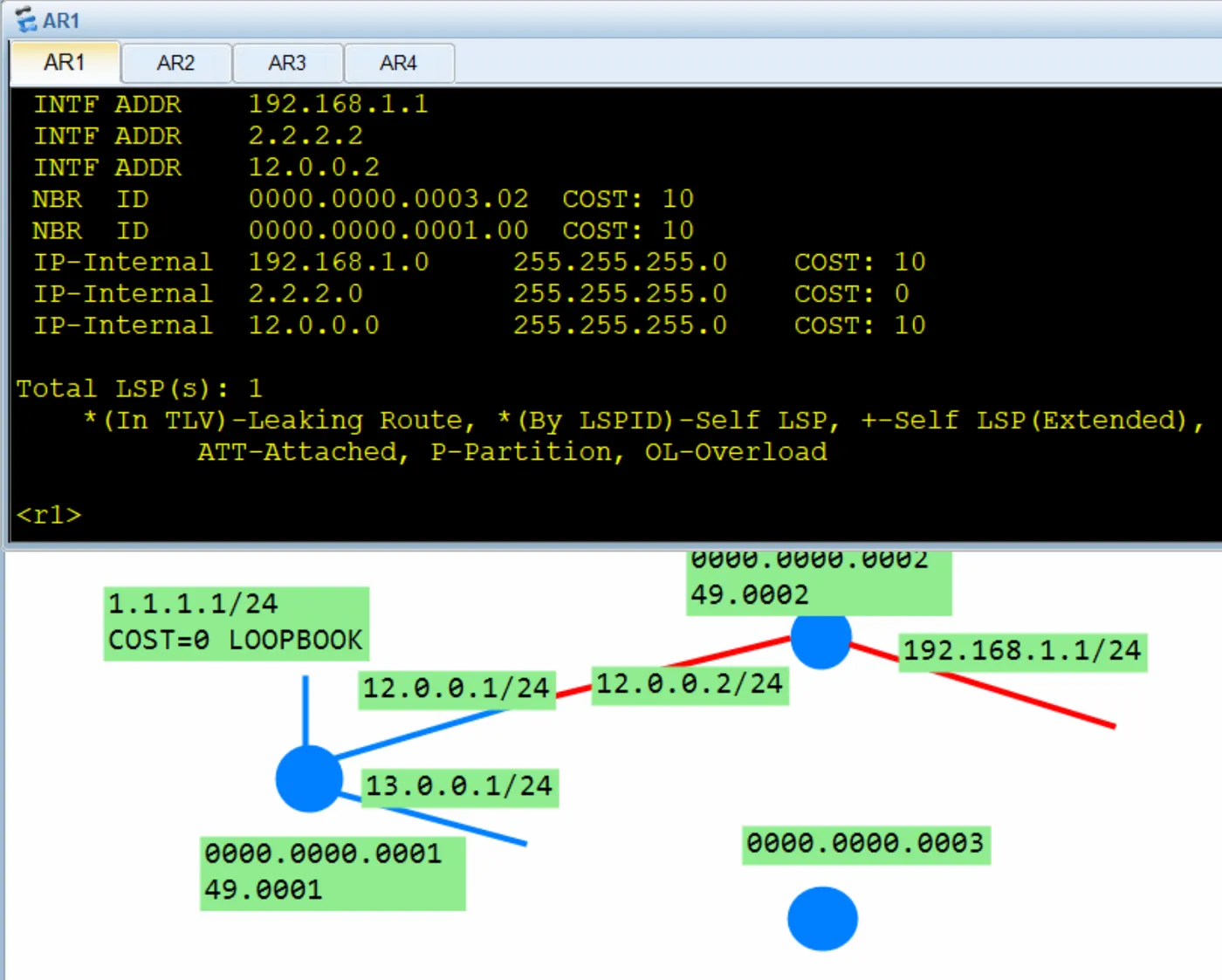Select the 13.0.0.1/24 topology label
The image size is (1222, 980).
460,787
